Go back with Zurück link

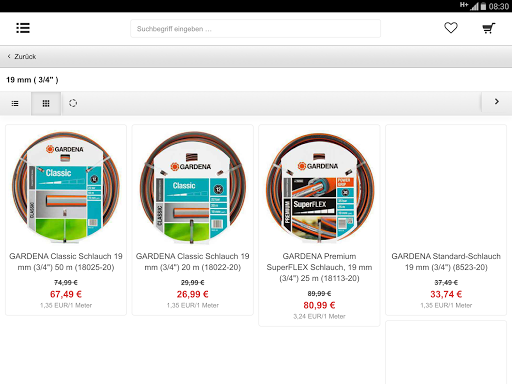(x=25, y=57)
